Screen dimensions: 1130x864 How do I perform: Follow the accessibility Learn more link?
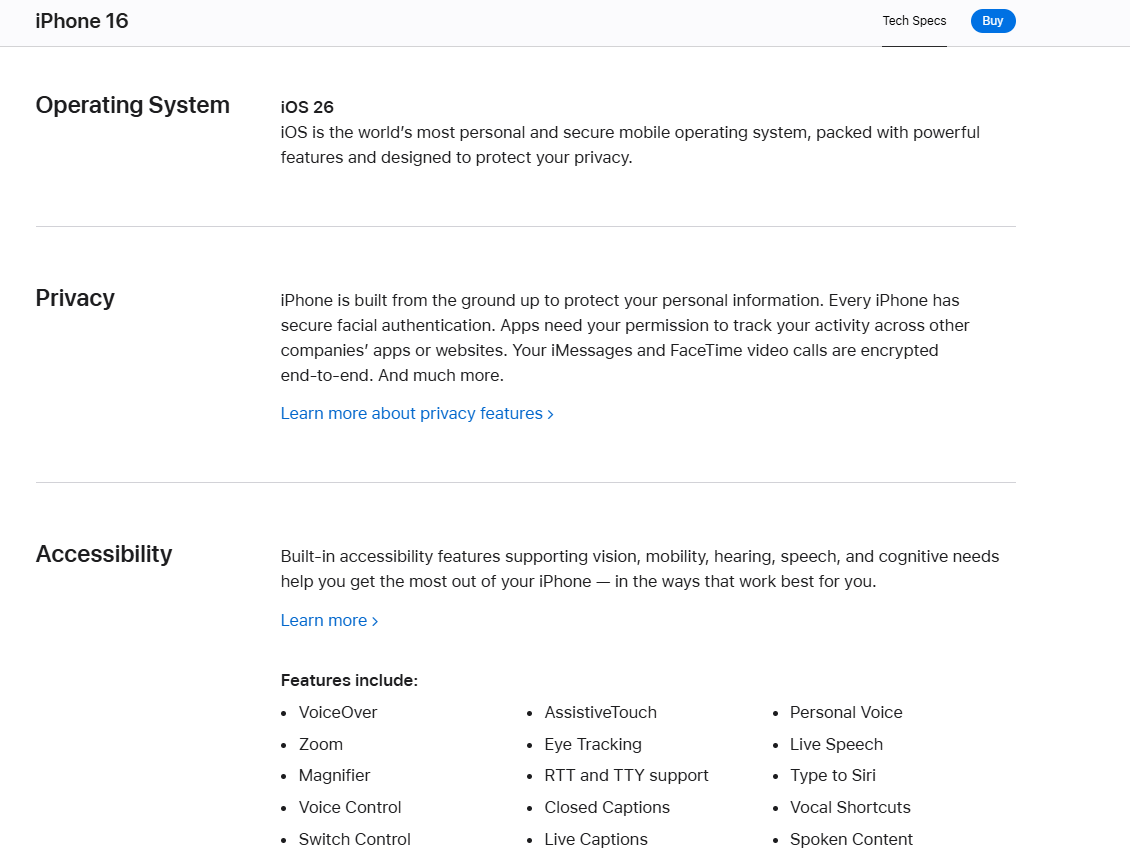pyautogui.click(x=323, y=621)
